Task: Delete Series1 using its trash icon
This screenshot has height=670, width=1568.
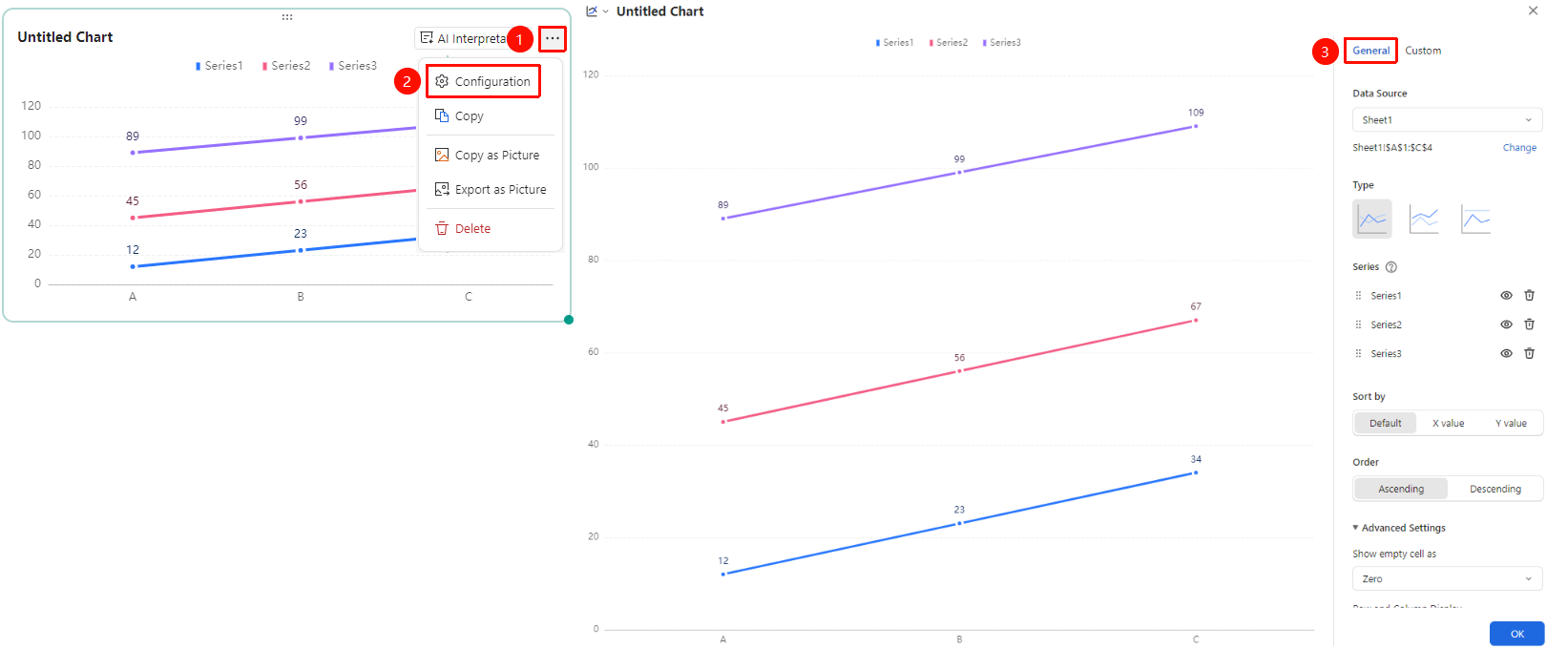Action: coord(1529,296)
